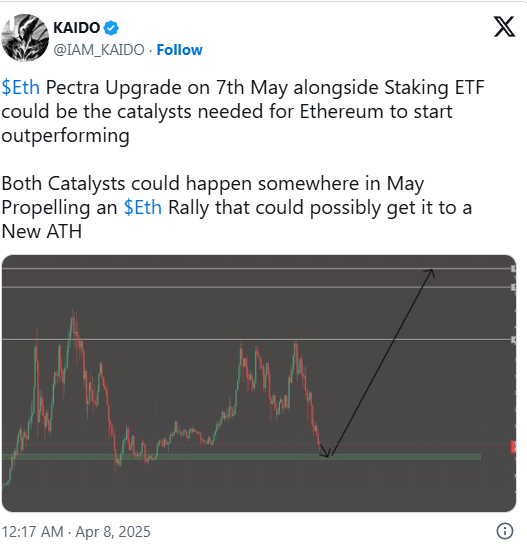
Task: Click the circled info icon beside the timestamp
Action: tap(504, 531)
